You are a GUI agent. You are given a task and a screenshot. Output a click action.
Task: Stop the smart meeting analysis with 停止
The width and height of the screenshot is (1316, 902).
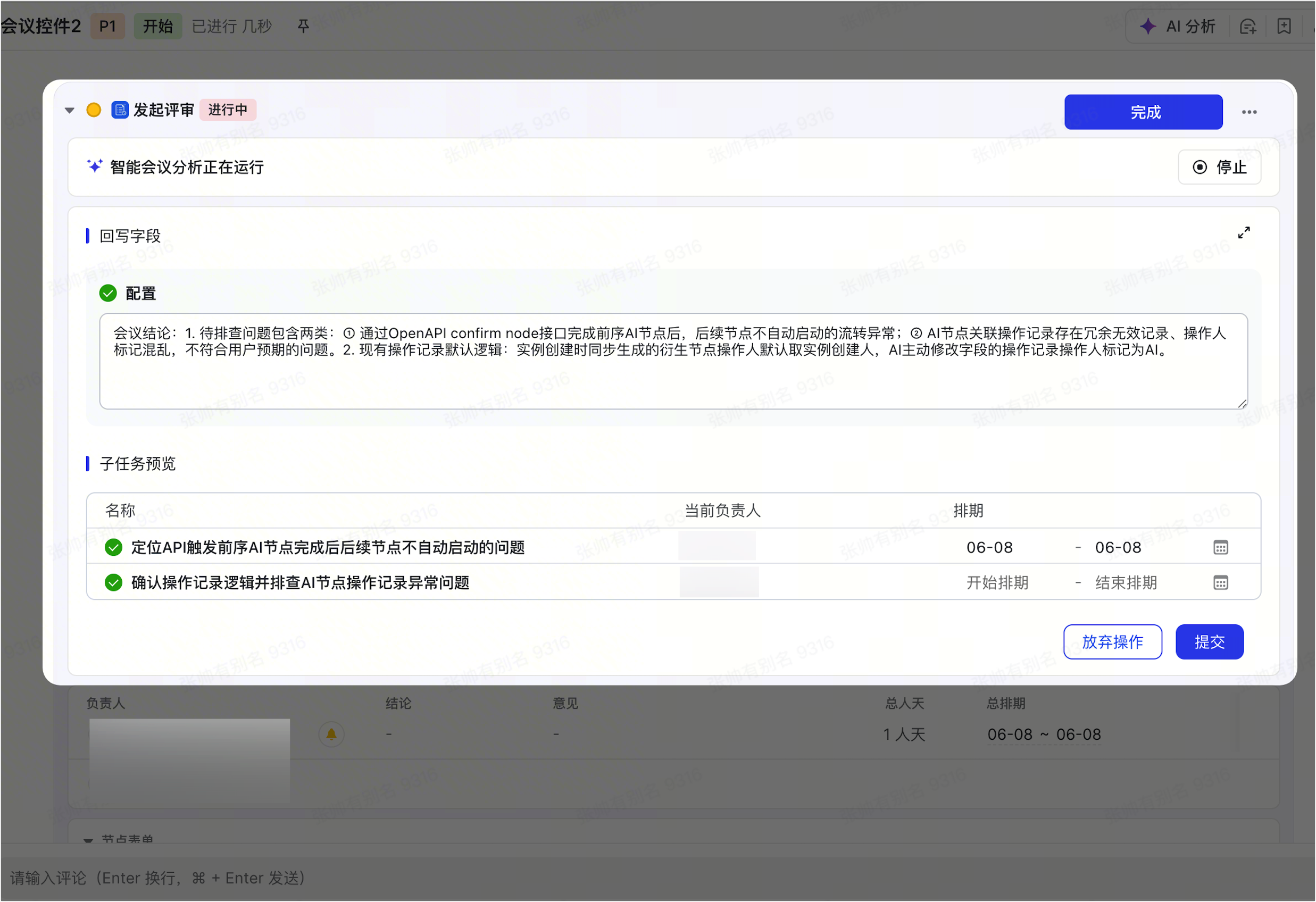pos(1219,167)
